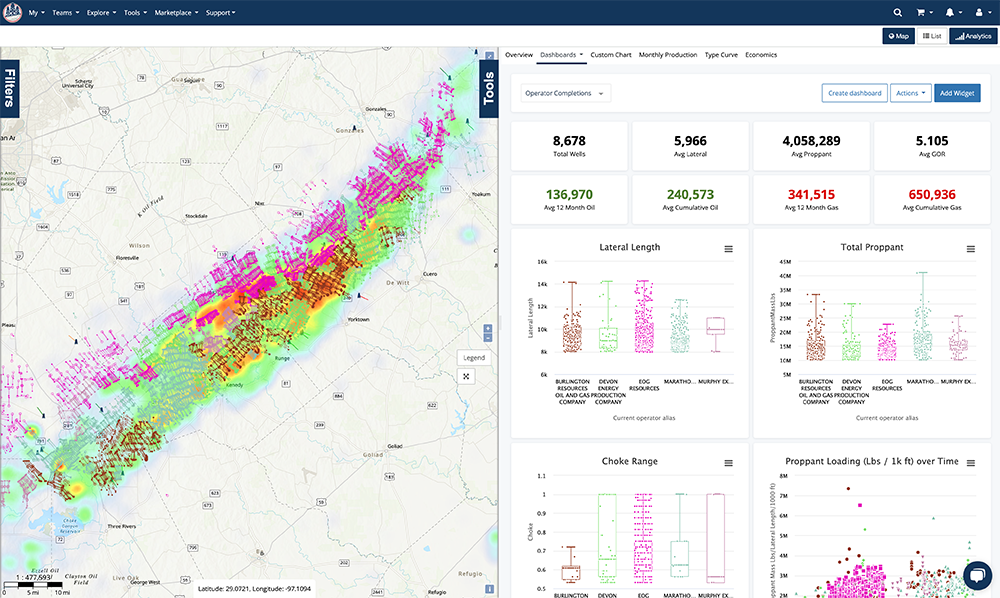Switch to the Type Curve tab
Viewport: 1000px width, 598px height.
coord(721,55)
